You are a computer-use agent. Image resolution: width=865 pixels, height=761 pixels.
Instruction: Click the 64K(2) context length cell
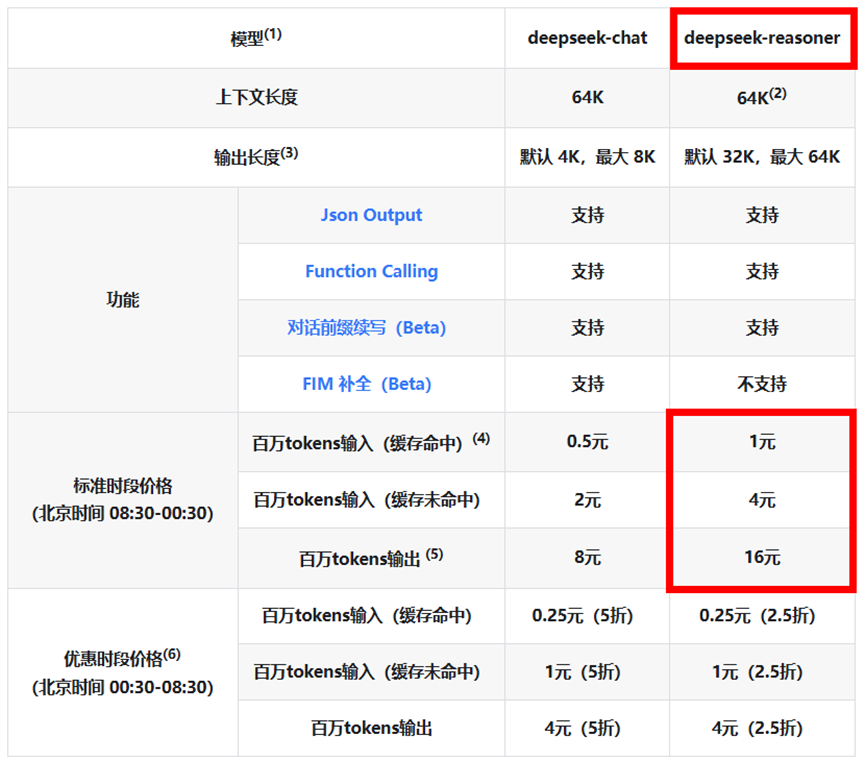click(x=762, y=97)
